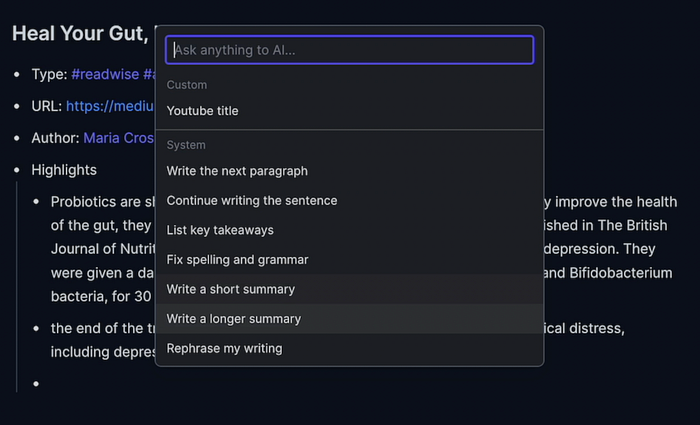The width and height of the screenshot is (700, 425).
Task: Click the empty bullet at list bottom
Action: coord(37,383)
